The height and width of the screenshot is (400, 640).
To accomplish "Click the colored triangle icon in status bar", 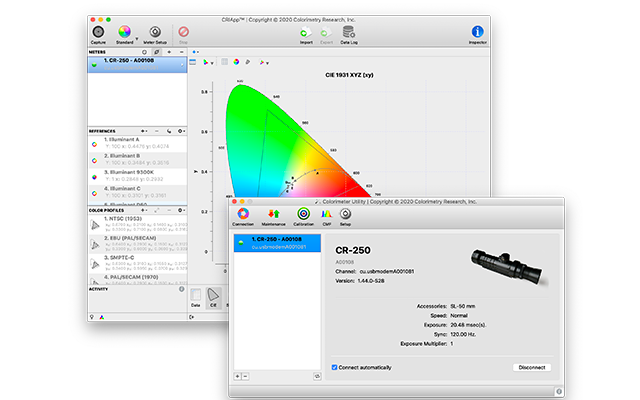I will tap(102, 317).
